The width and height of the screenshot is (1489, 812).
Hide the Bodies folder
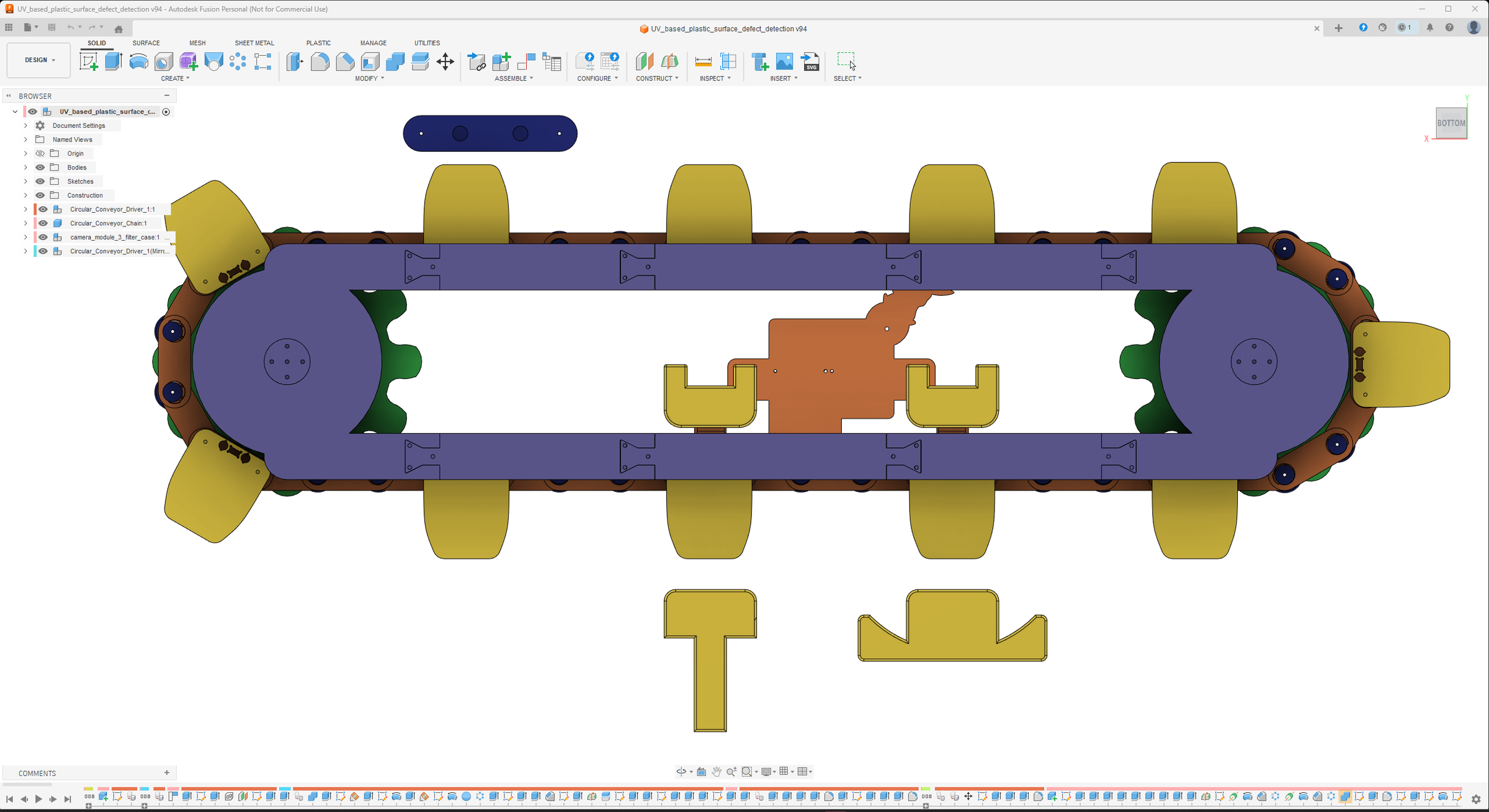[x=40, y=167]
